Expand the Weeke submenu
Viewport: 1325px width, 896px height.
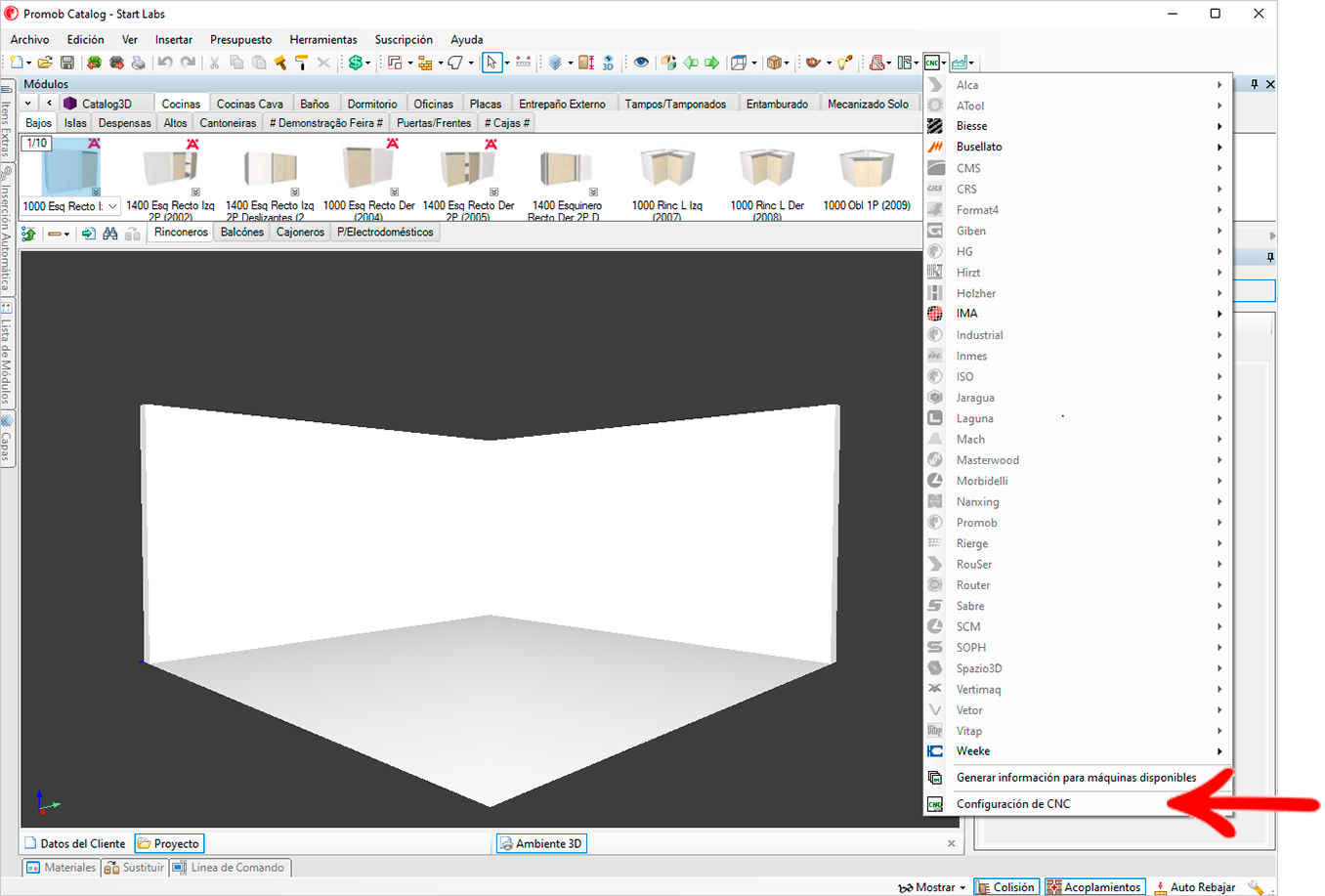tap(1078, 751)
